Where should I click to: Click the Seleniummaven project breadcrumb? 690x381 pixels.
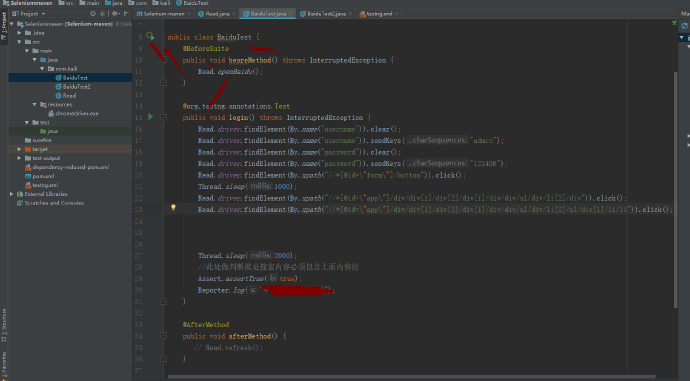(x=28, y=3)
